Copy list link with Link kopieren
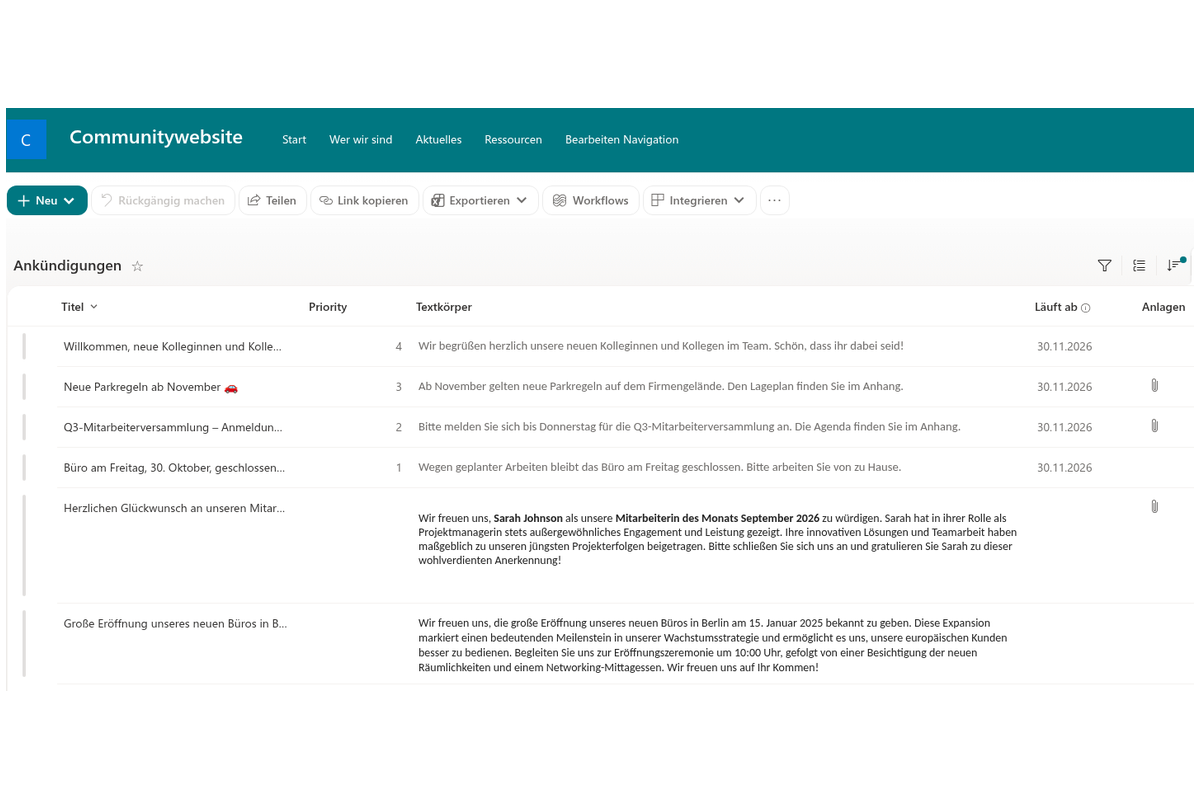The width and height of the screenshot is (1200, 800). (364, 200)
